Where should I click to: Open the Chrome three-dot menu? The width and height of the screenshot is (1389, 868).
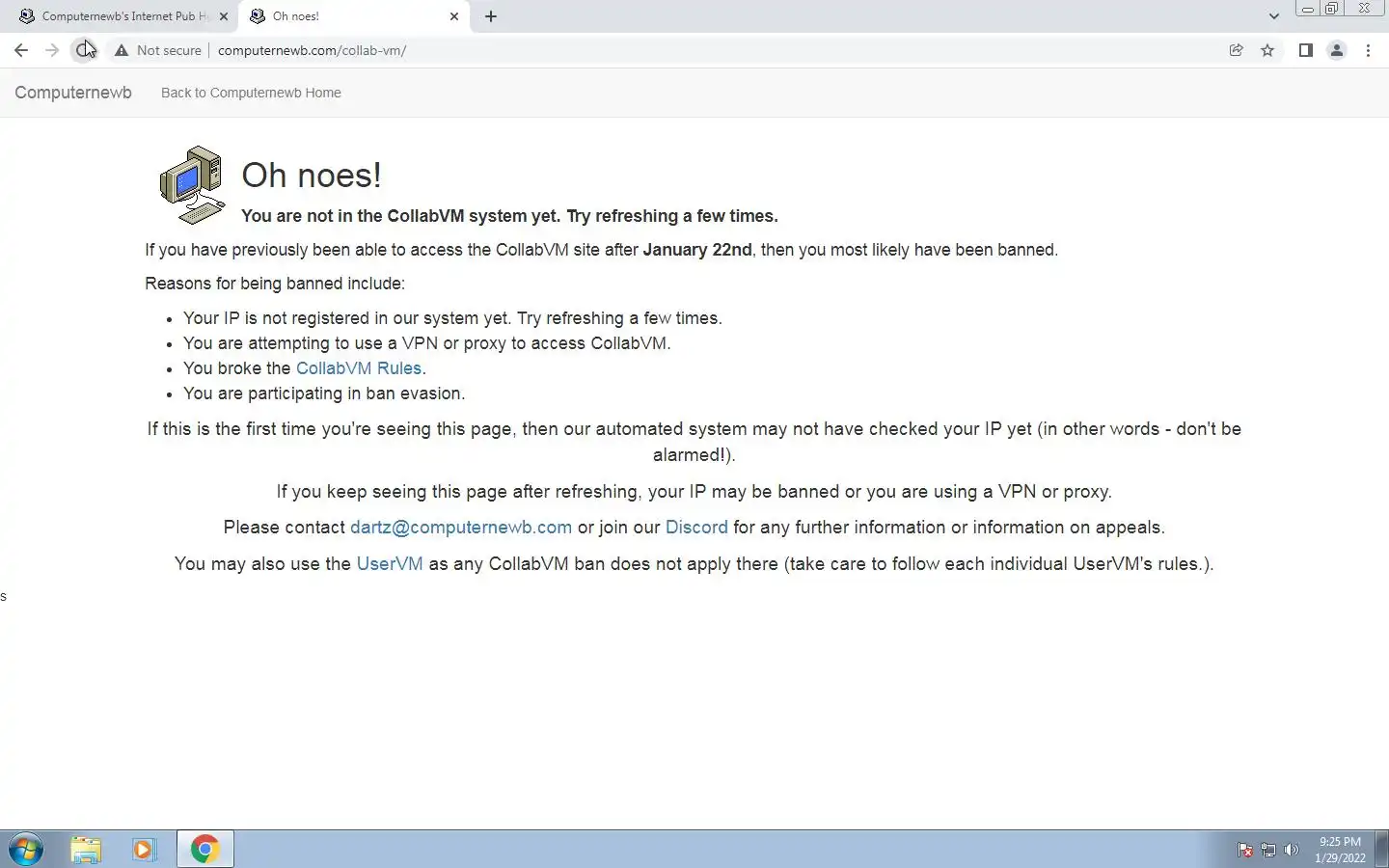1368,50
